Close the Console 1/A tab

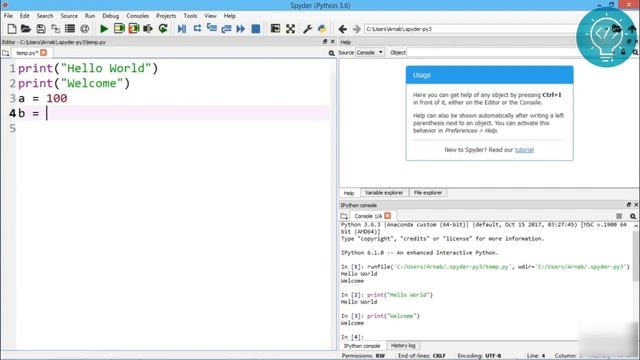[x=388, y=216]
